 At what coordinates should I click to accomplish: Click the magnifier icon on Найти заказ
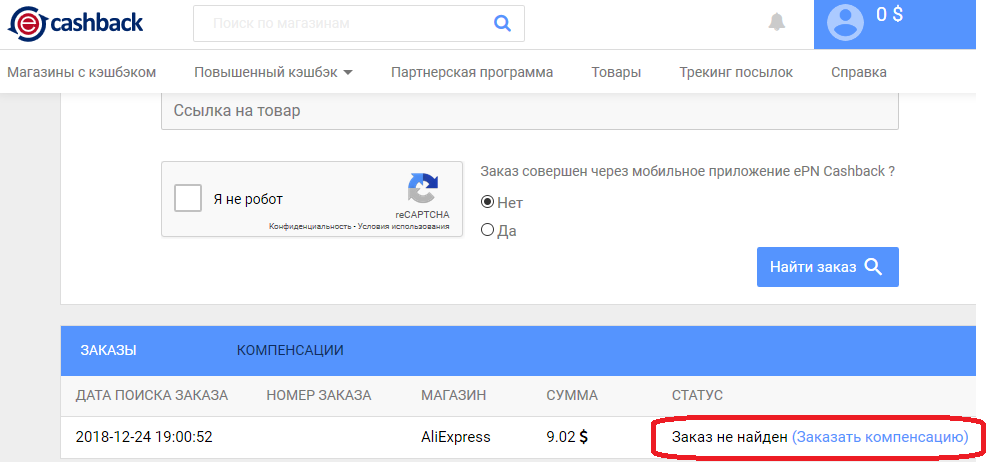point(873,266)
